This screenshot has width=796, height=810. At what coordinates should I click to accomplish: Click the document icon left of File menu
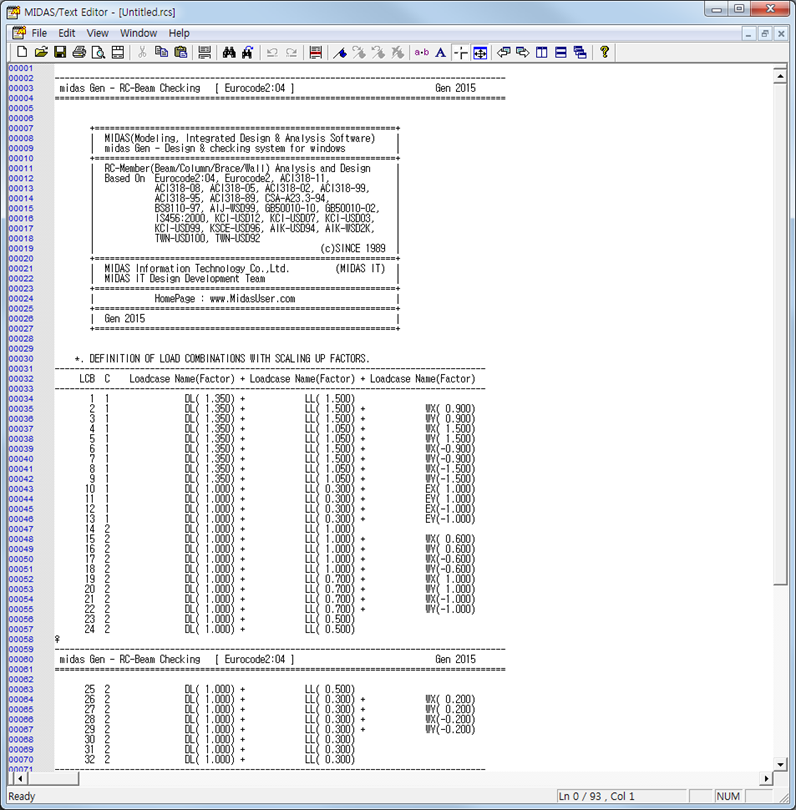coord(19,33)
